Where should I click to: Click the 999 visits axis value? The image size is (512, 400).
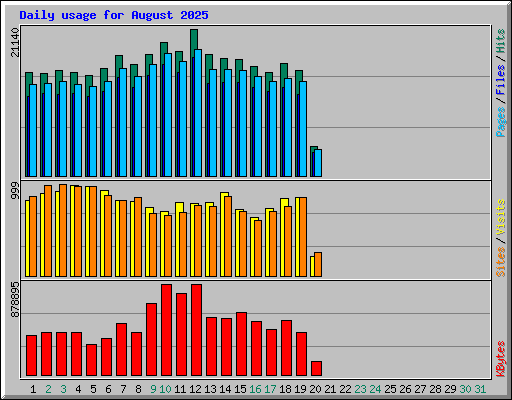[15, 191]
